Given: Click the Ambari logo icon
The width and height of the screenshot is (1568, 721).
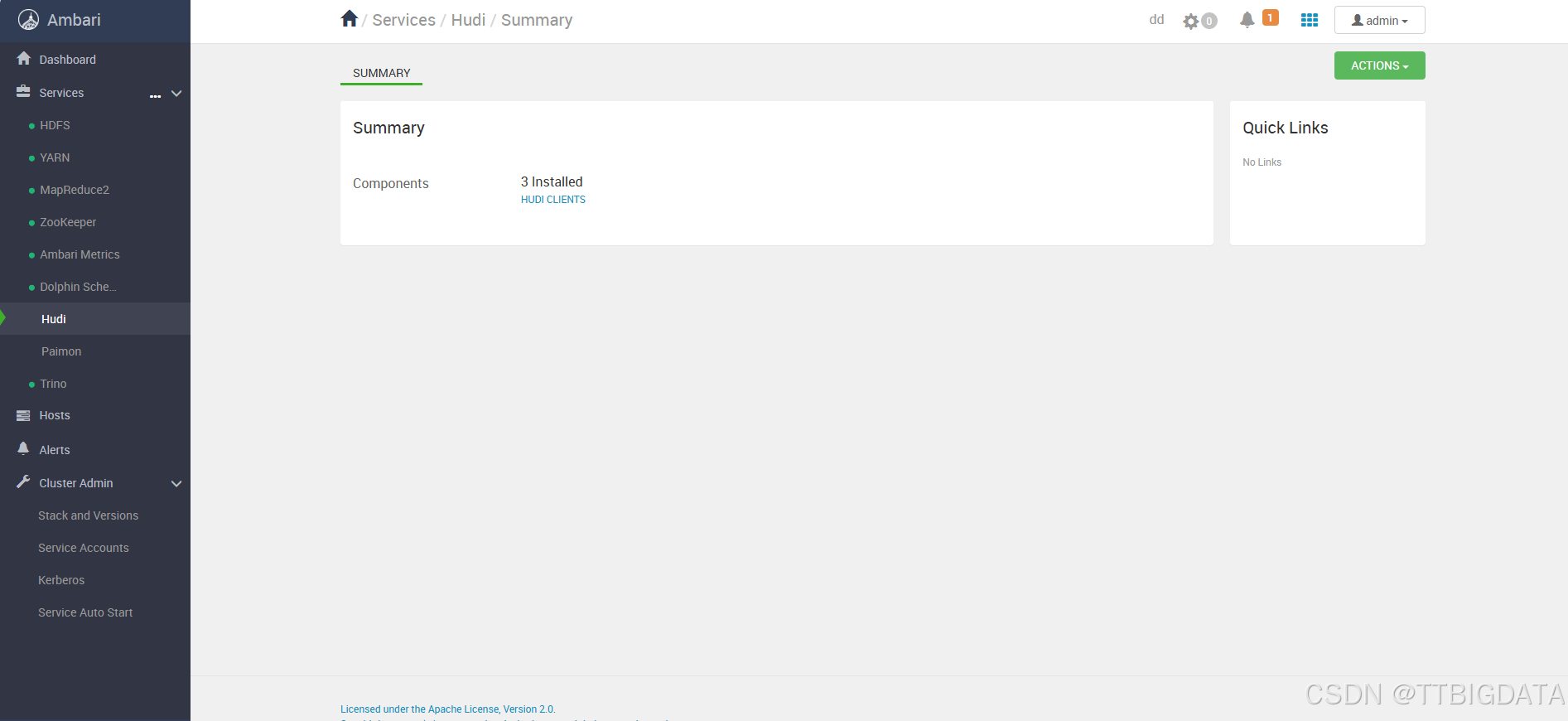Looking at the screenshot, I should coord(28,20).
